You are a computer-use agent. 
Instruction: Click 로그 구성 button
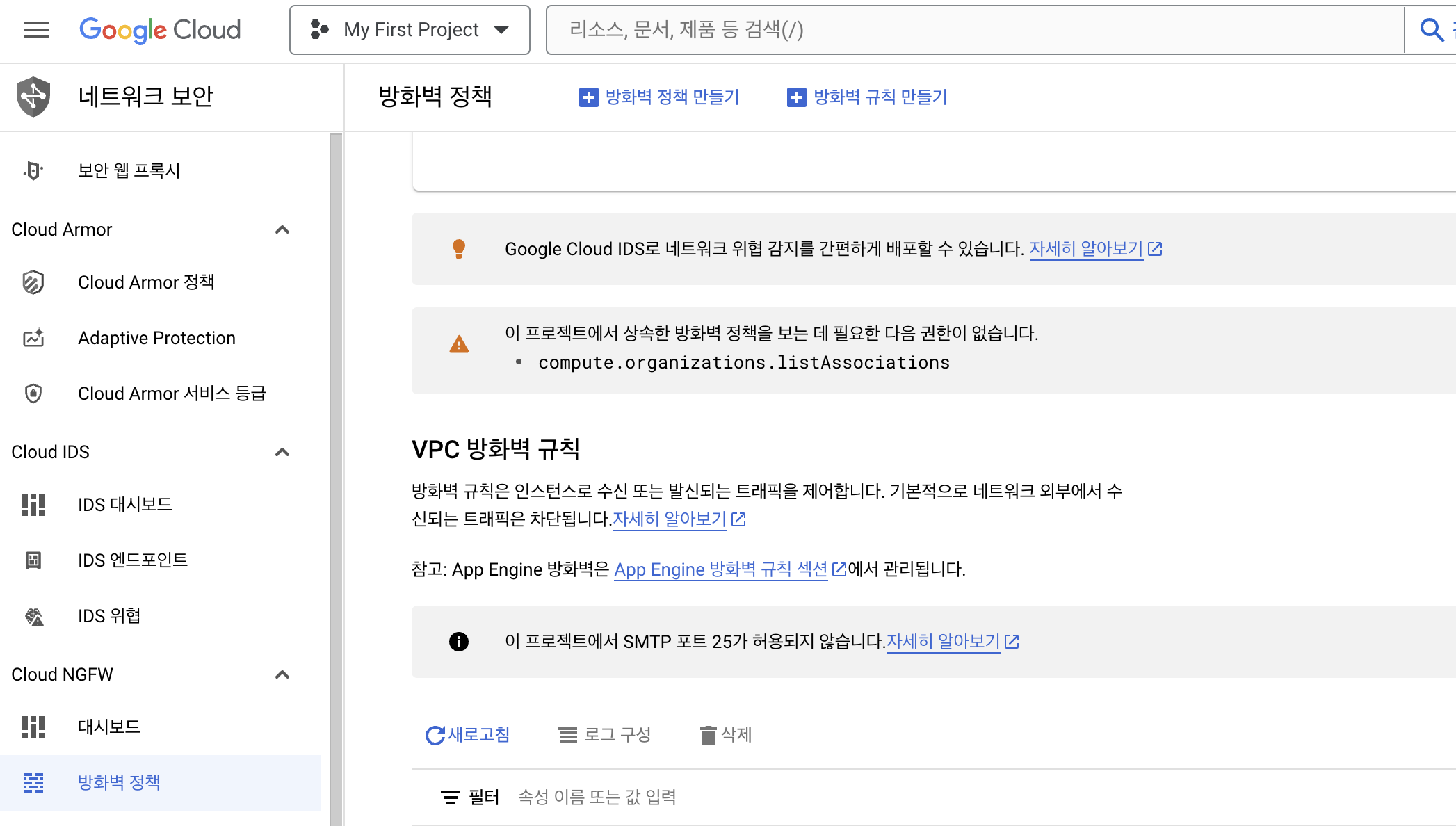pos(604,735)
